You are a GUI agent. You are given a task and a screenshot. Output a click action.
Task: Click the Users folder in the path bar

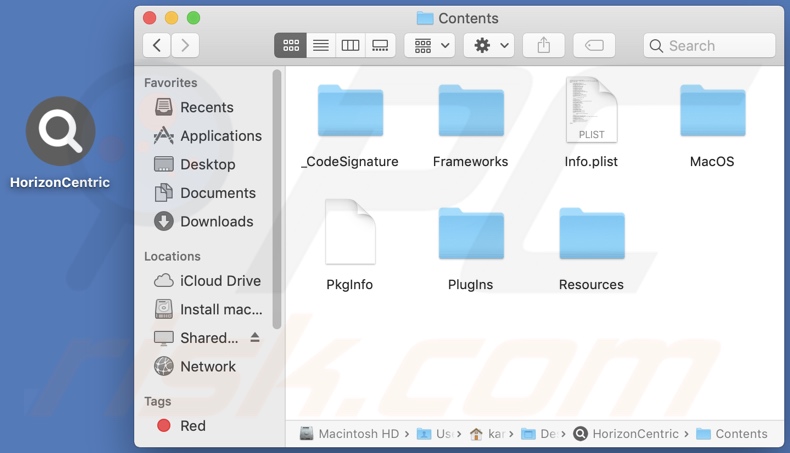click(435, 434)
